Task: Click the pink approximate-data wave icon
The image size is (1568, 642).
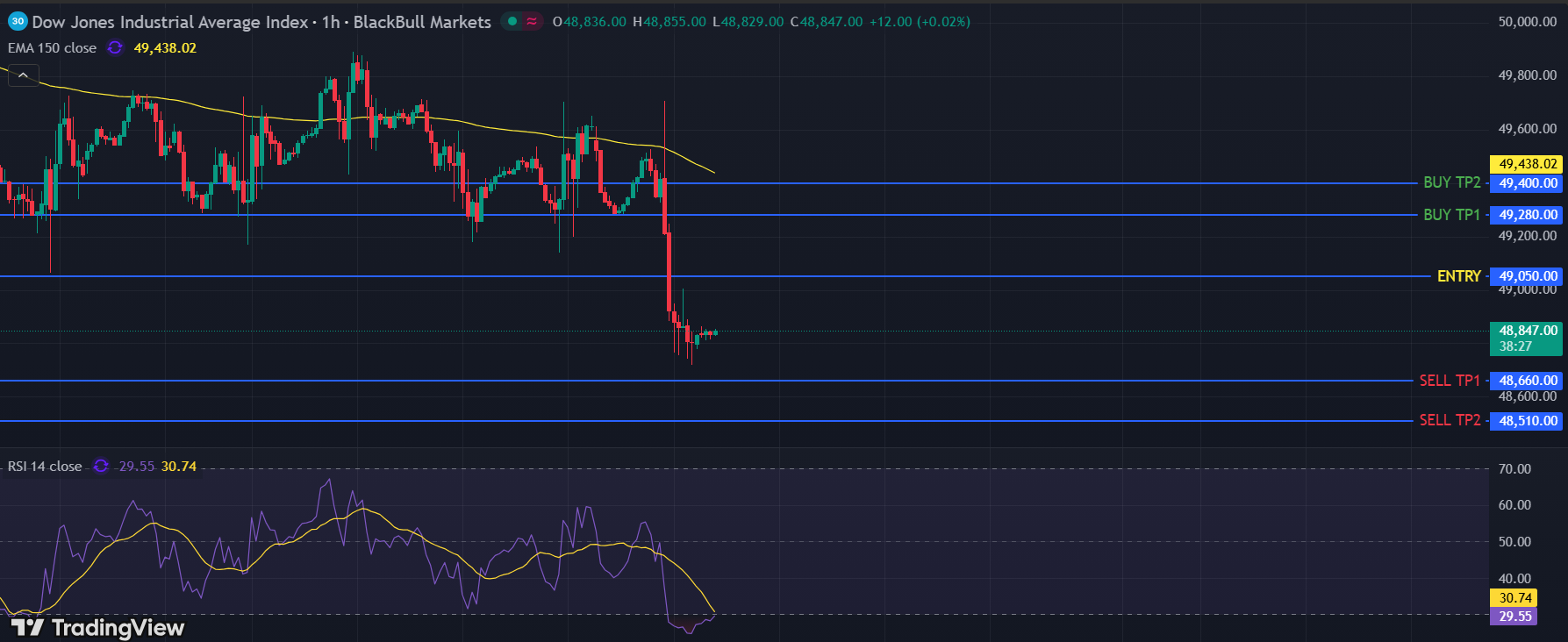Action: (532, 21)
